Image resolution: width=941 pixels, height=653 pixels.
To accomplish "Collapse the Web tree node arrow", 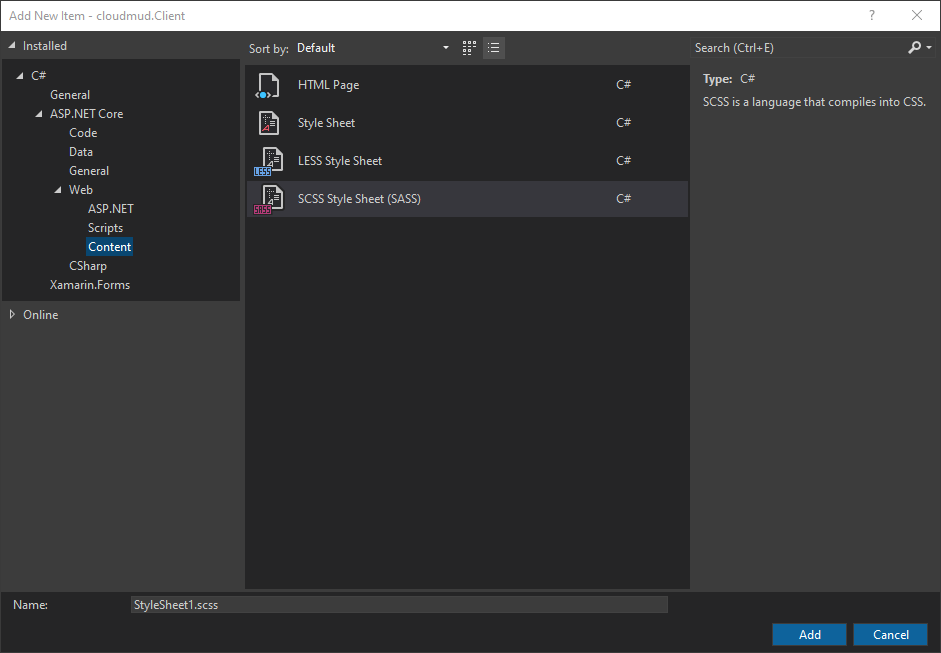I will pyautogui.click(x=58, y=190).
